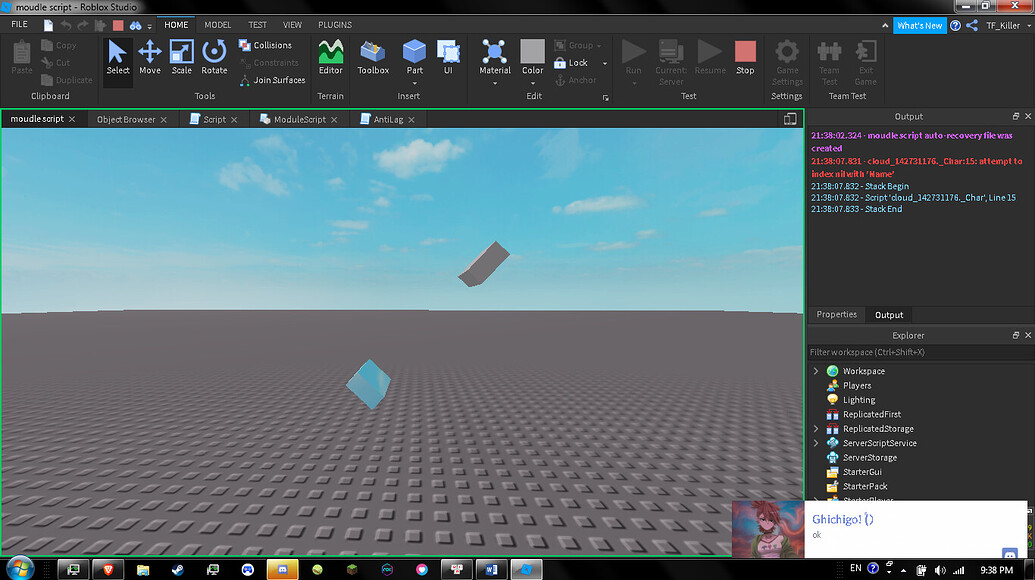Open the TF_Killer account menu
This screenshot has height=580, width=1035.
coord(1008,25)
